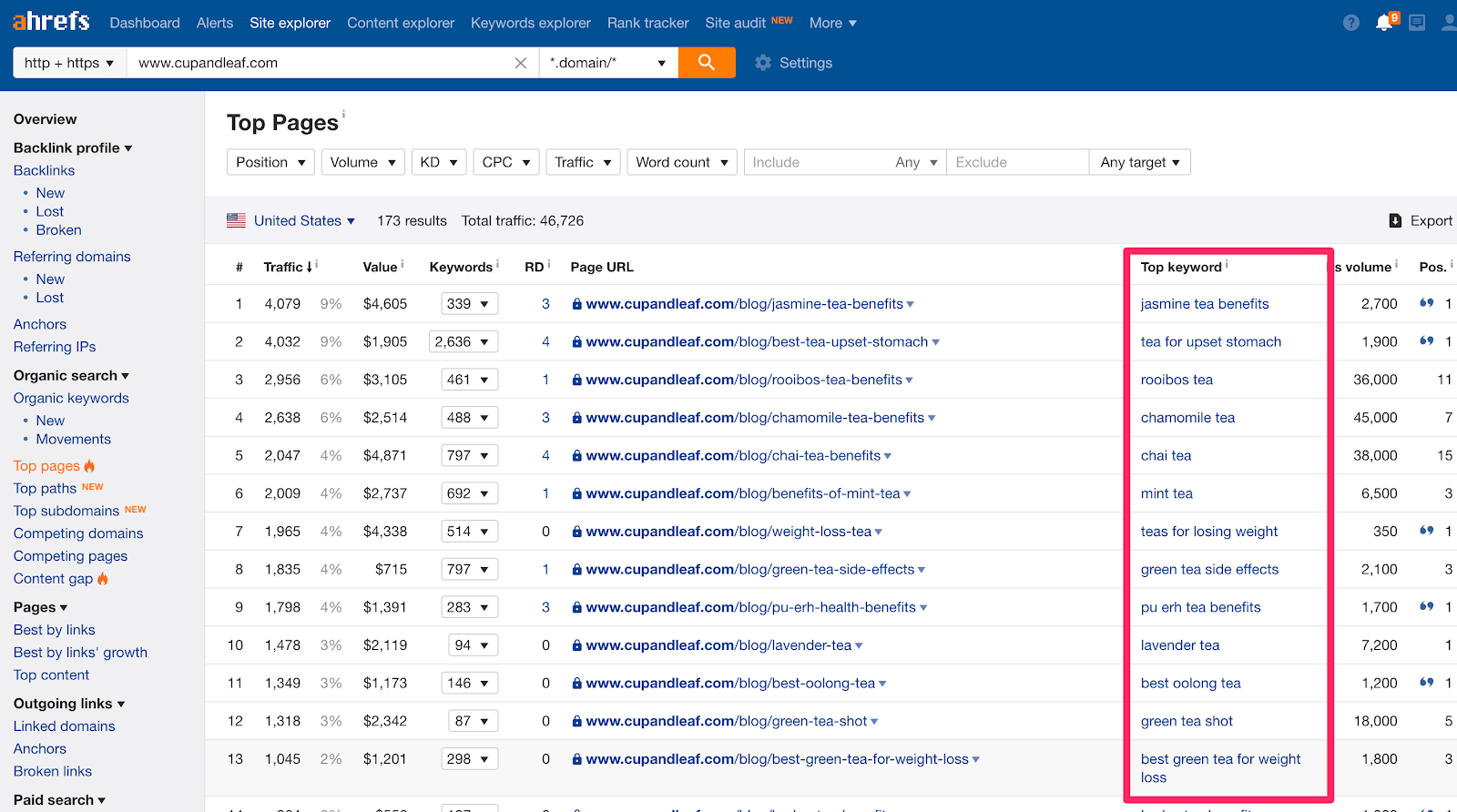Collapse the Organic search section
Screen dimensions: 1457x812
pyautogui.click(x=71, y=375)
